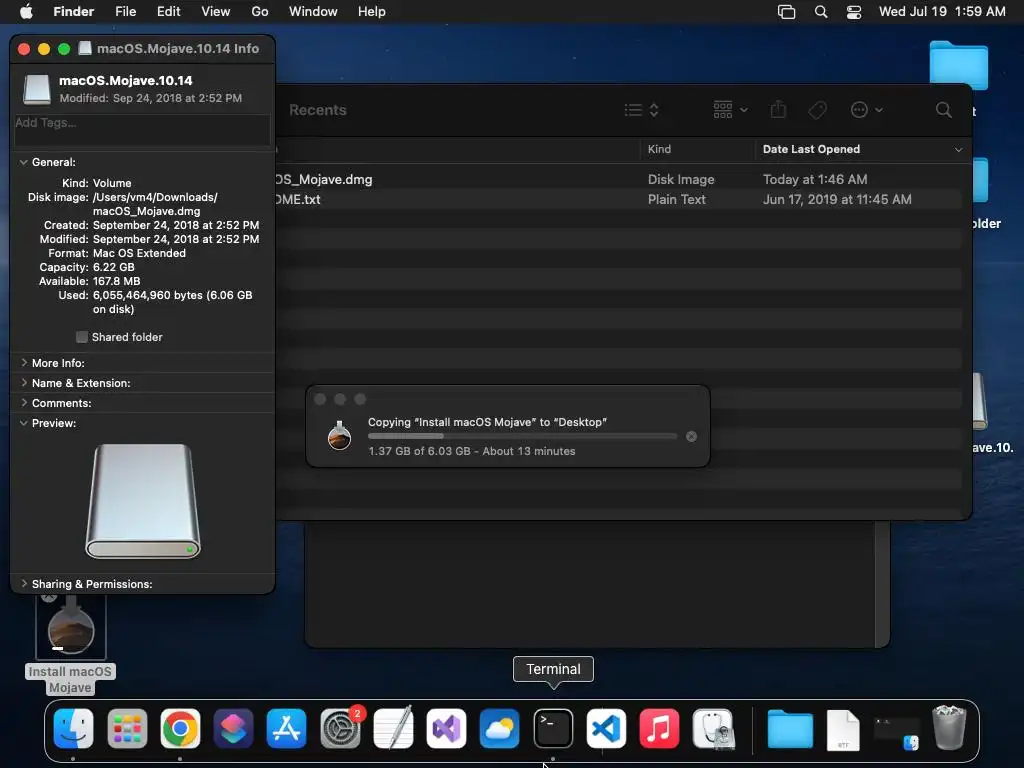
Task: Select the OS_Mojave.dmg file row
Action: [x=617, y=179]
